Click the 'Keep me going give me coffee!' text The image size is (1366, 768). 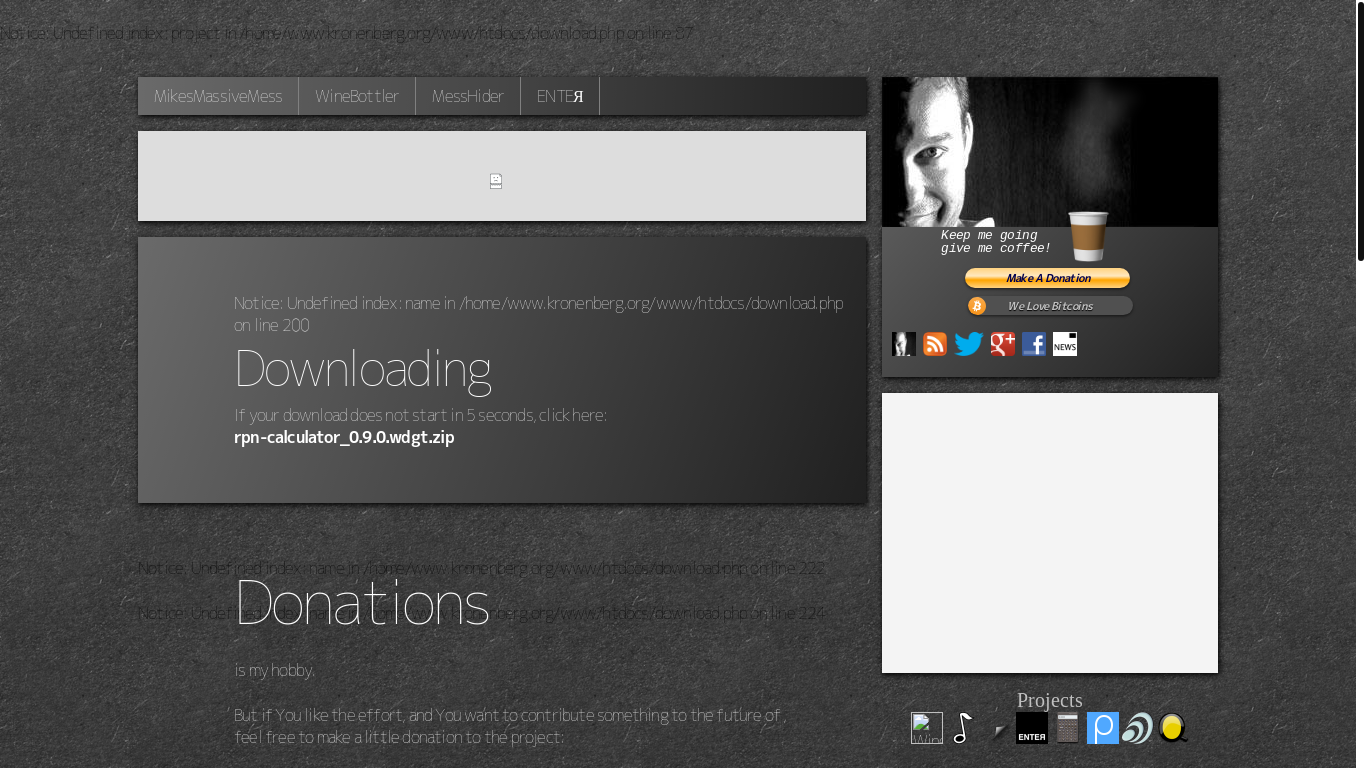click(x=996, y=242)
